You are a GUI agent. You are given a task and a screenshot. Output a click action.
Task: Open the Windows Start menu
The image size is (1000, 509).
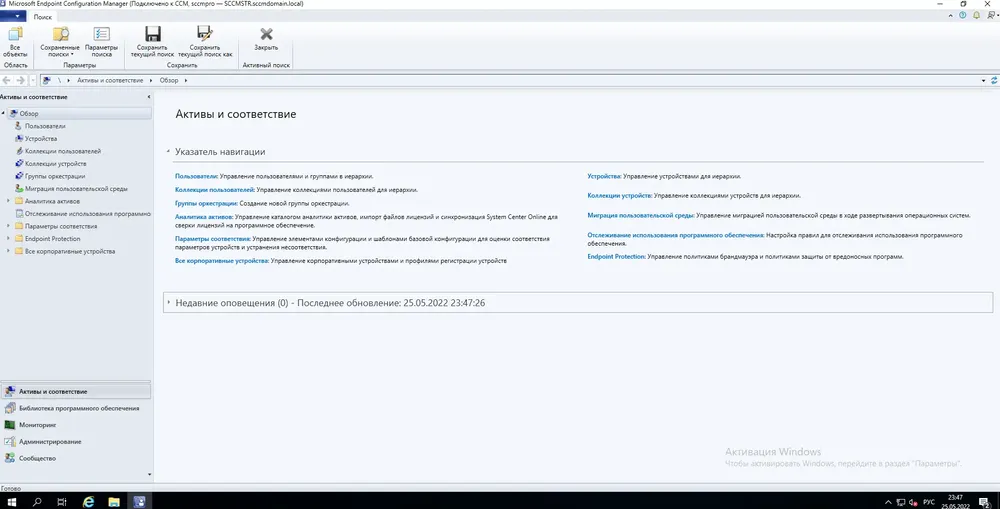coord(12,502)
